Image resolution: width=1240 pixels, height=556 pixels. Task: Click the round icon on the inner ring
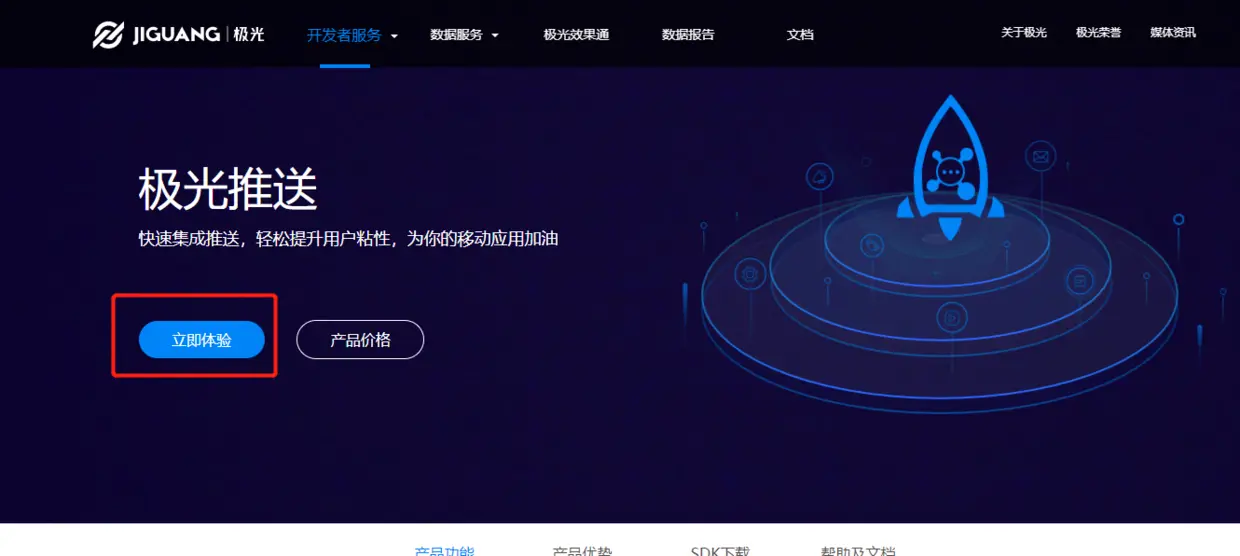873,245
